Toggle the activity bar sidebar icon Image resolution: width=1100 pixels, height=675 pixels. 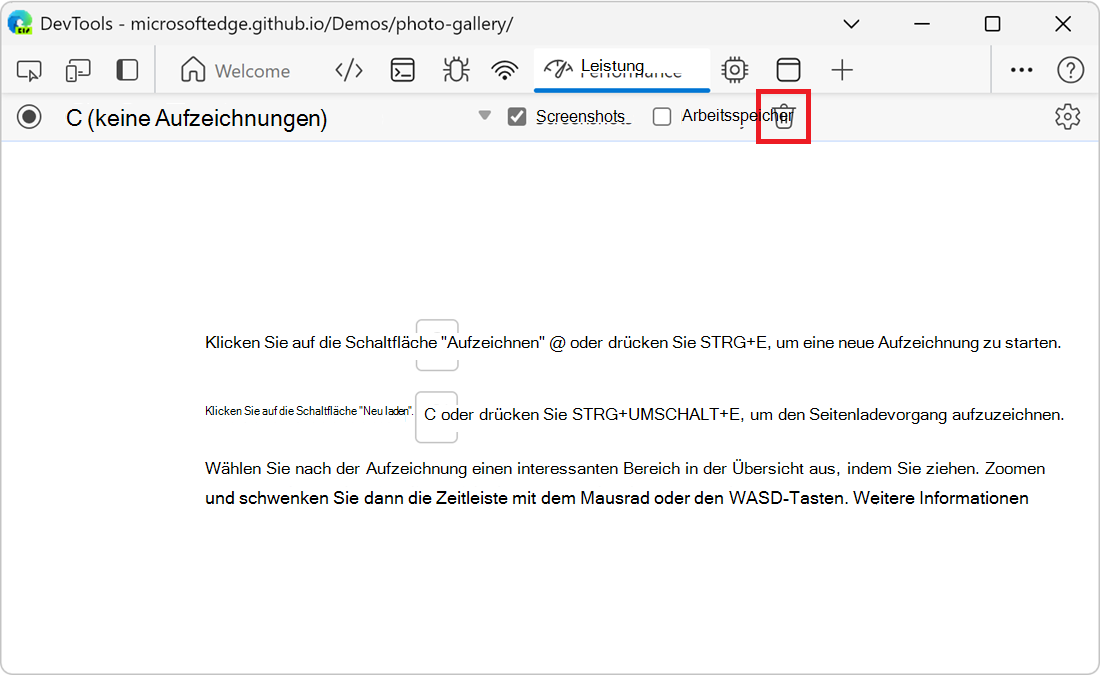coord(127,70)
